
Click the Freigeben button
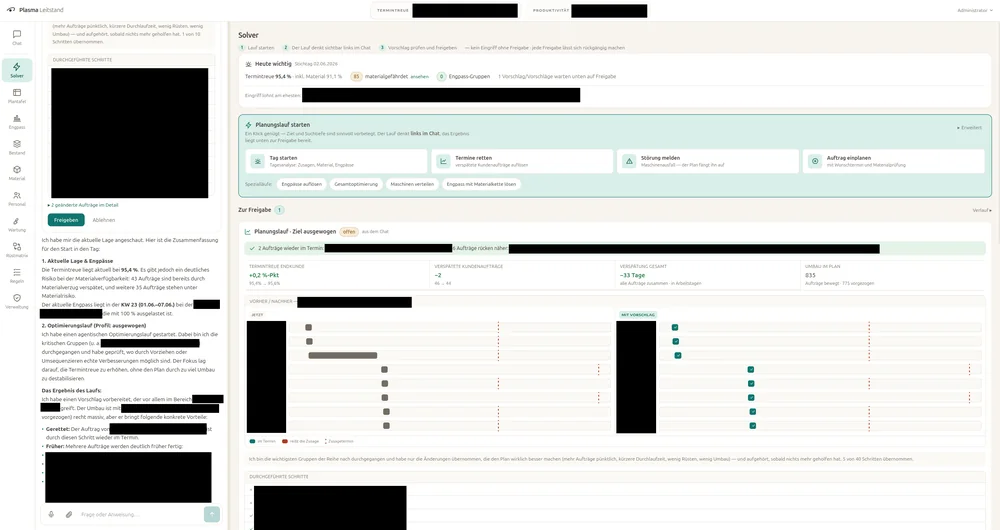point(66,220)
